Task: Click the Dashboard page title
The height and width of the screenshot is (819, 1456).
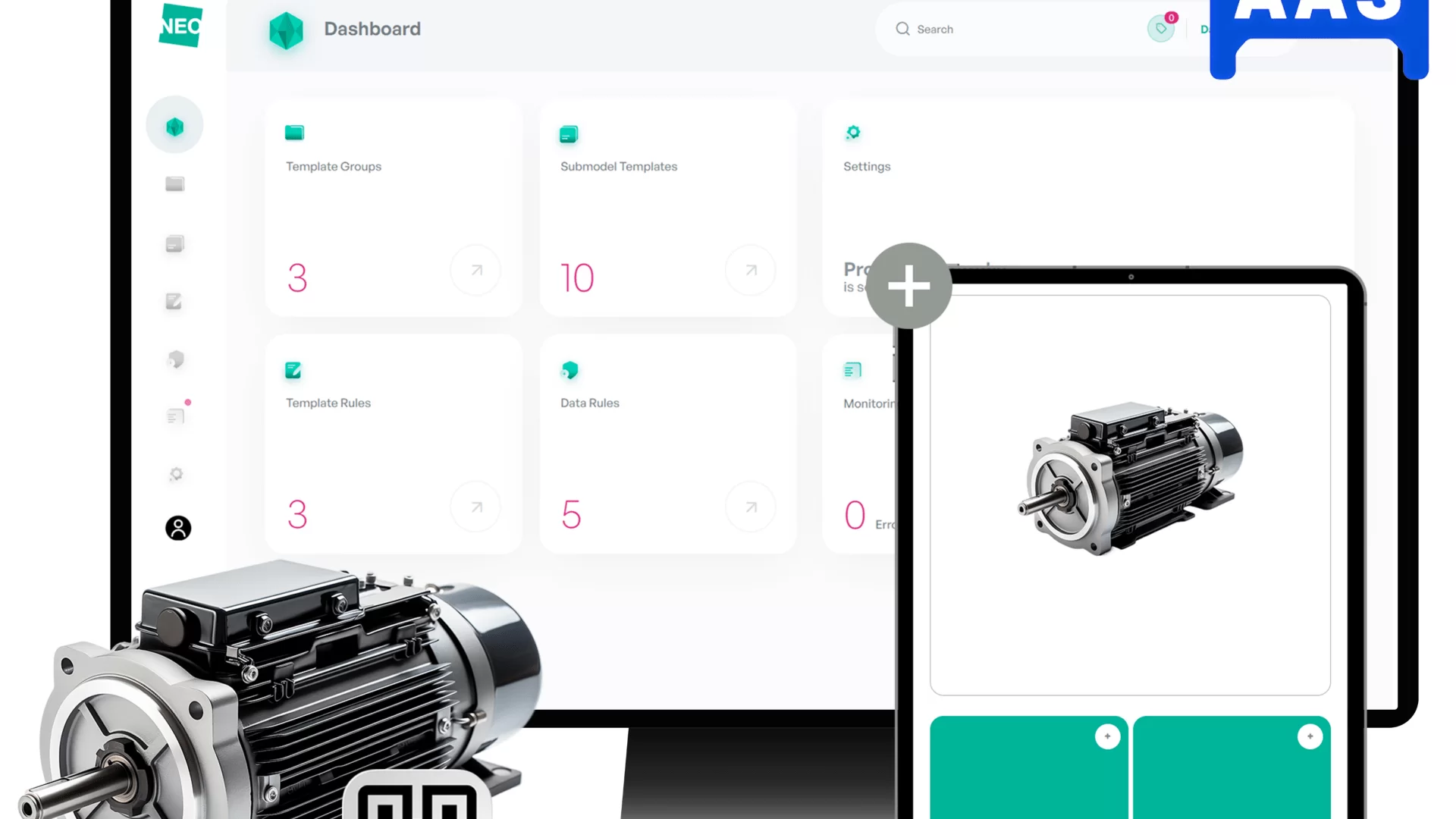Action: (x=372, y=29)
